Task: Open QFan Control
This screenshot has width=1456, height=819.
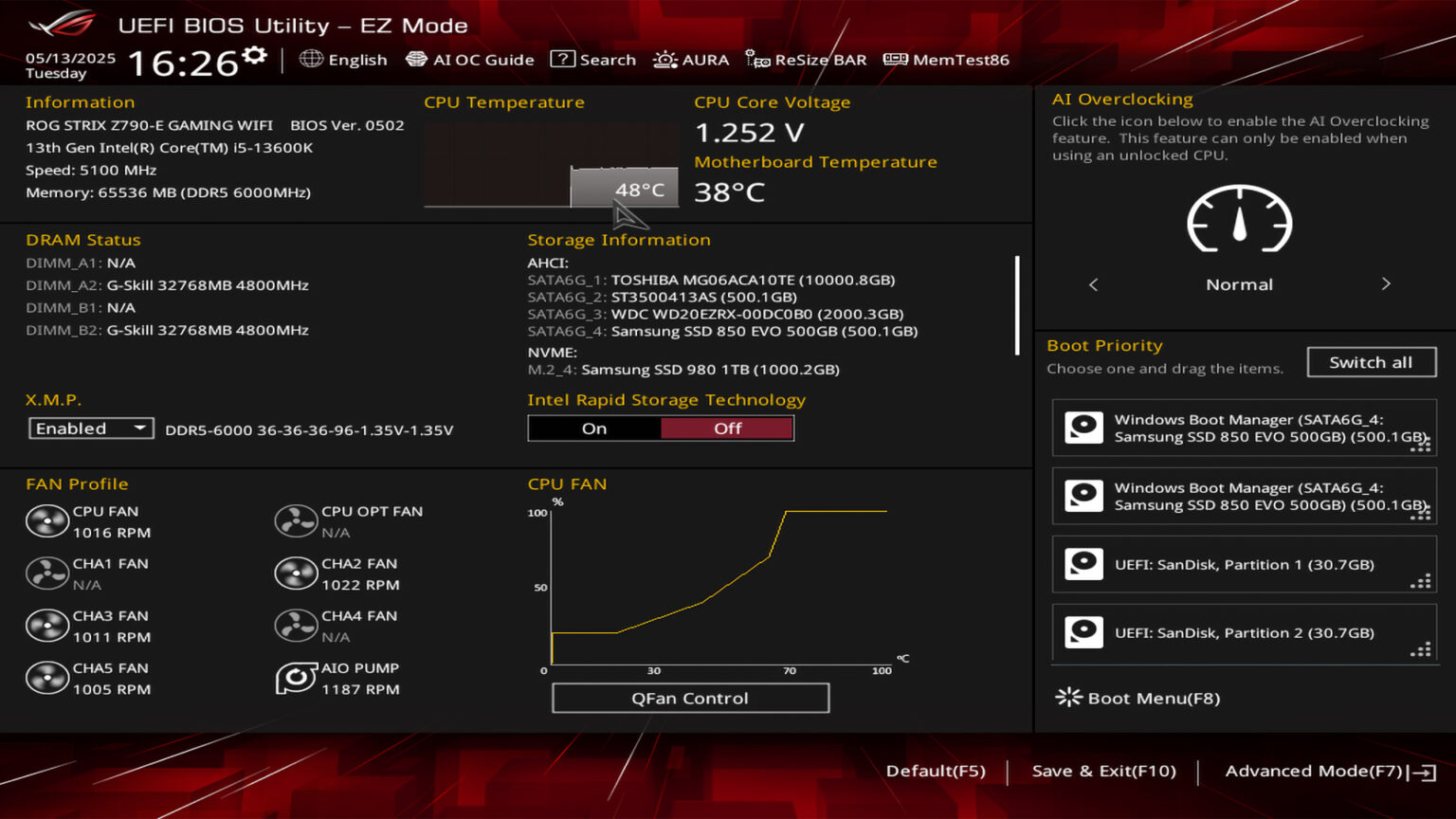Action: tap(690, 699)
